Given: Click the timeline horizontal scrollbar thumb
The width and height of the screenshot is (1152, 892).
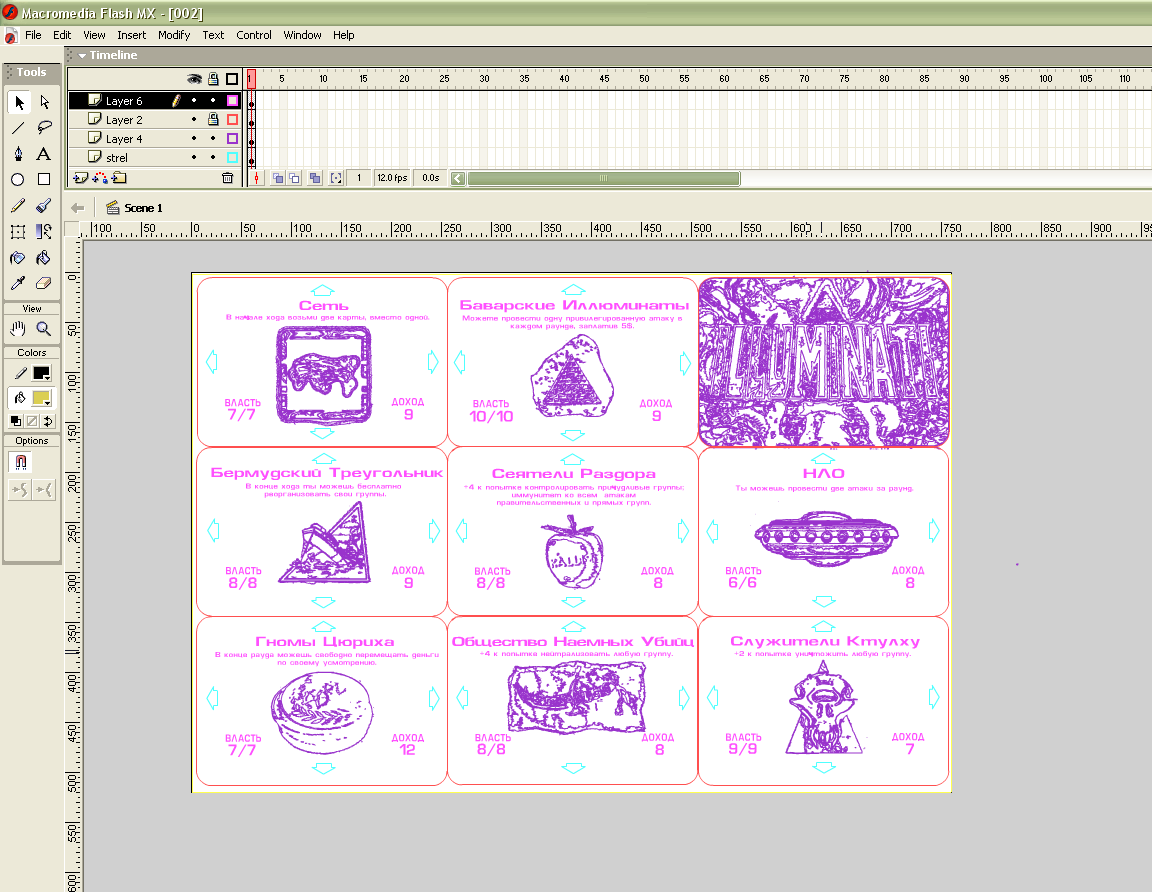Looking at the screenshot, I should coord(603,178).
